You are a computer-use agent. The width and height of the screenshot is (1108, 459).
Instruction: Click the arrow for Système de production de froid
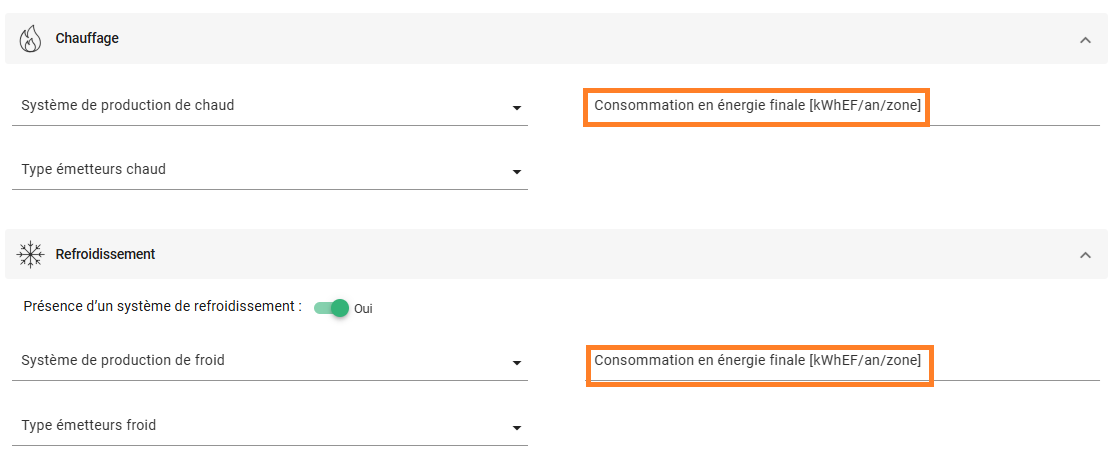517,363
